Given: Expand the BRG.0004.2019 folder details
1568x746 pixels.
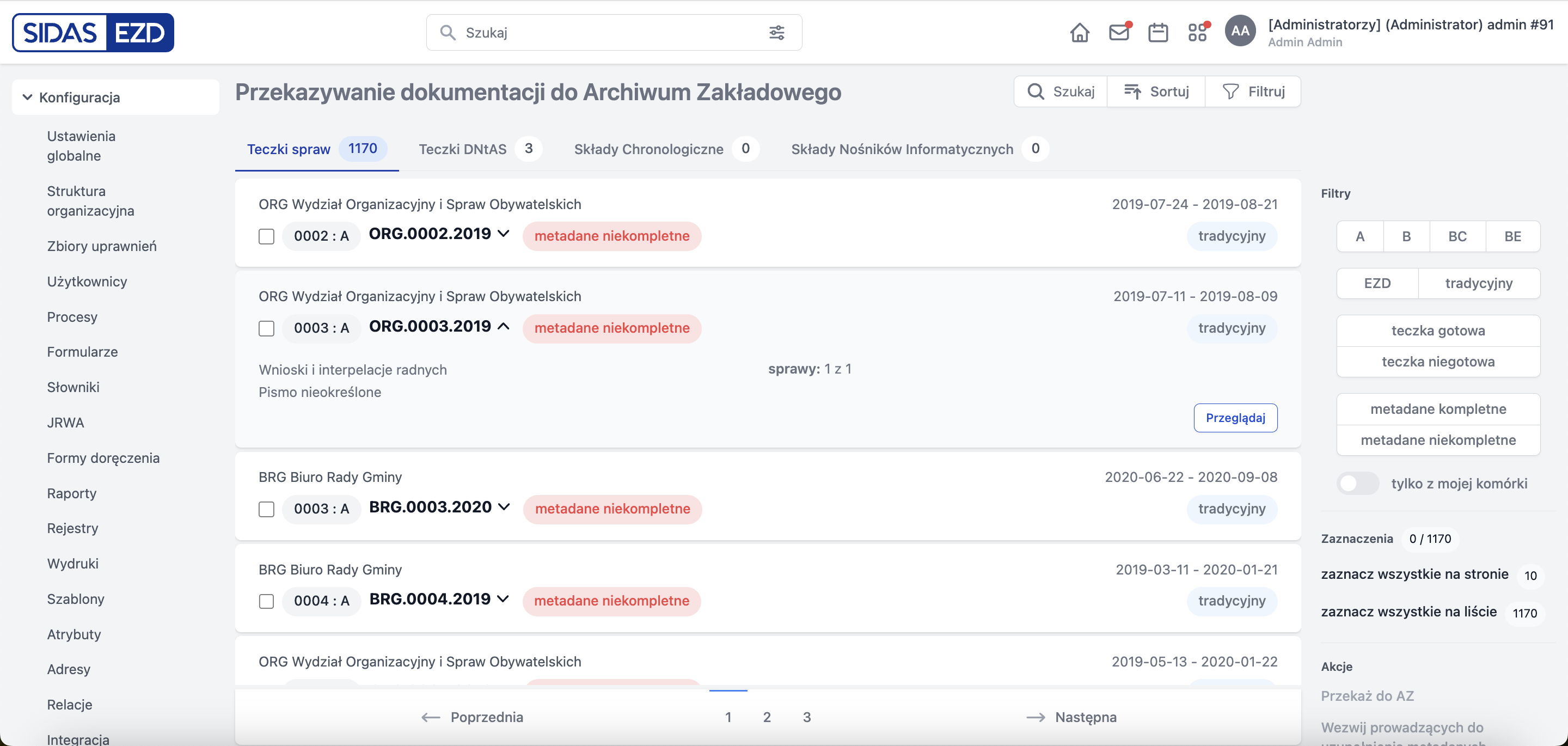Looking at the screenshot, I should (503, 599).
